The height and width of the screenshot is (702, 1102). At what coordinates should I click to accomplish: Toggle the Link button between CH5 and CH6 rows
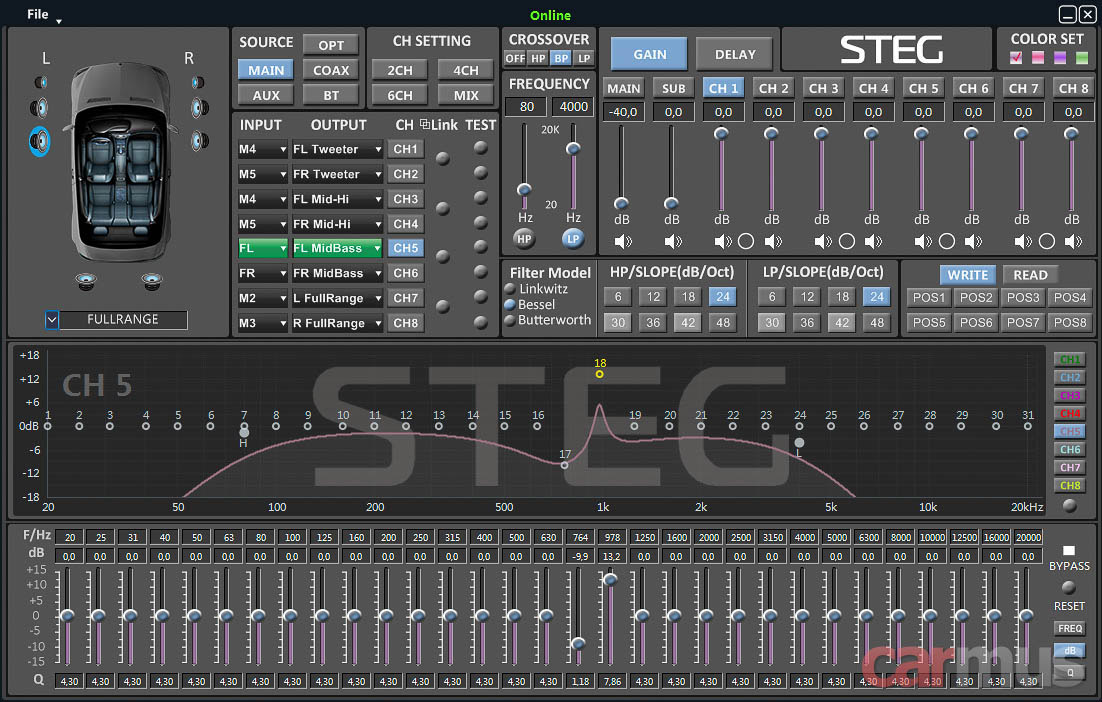point(443,257)
